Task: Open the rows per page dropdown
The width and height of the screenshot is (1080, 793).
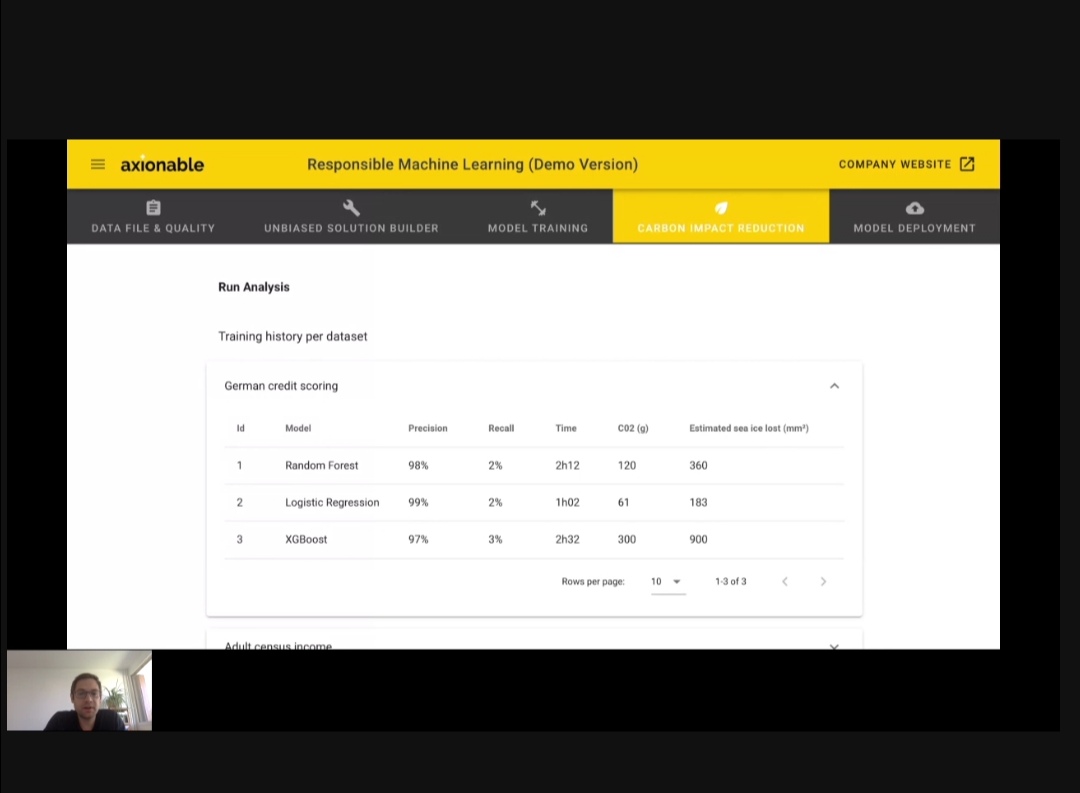Action: click(667, 581)
